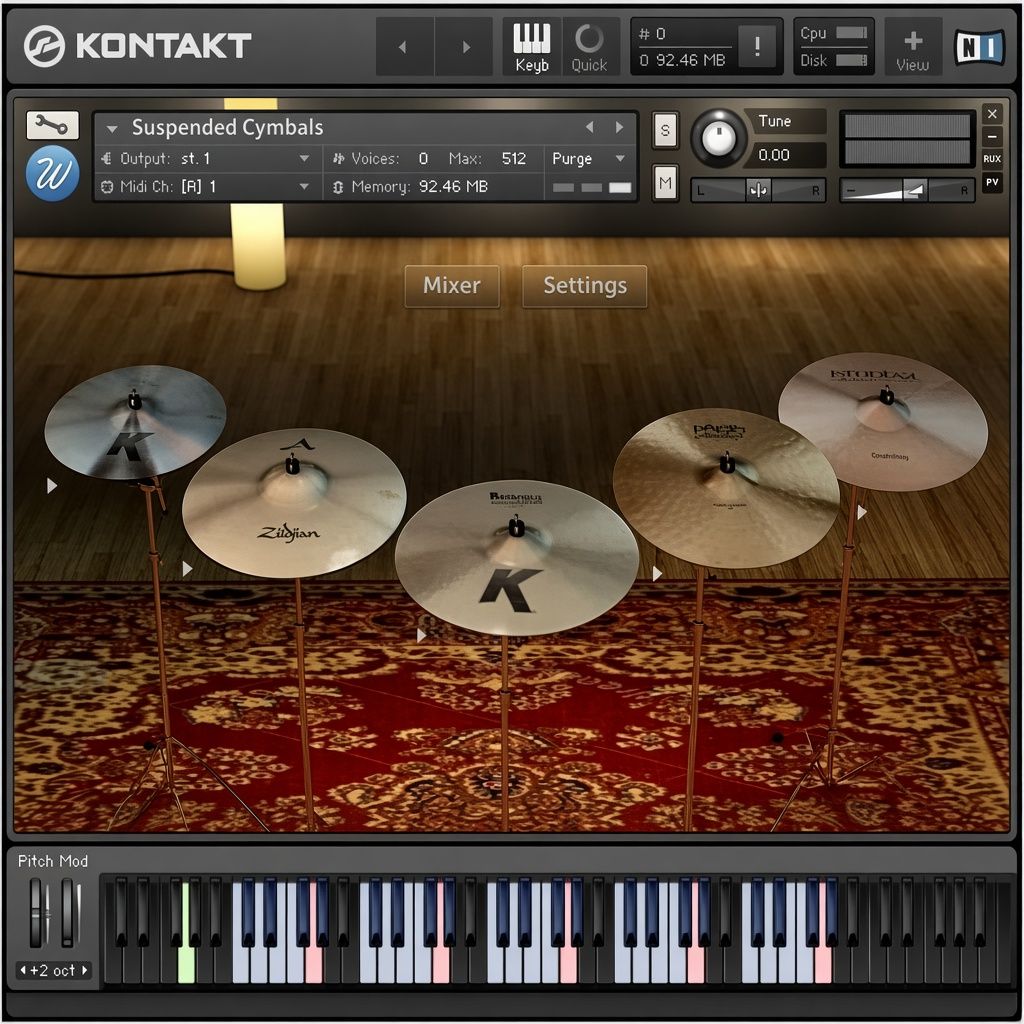Viewport: 1024px width, 1024px height.
Task: Expand arrow beside the Zildjian A cymbal
Action: coord(187,569)
